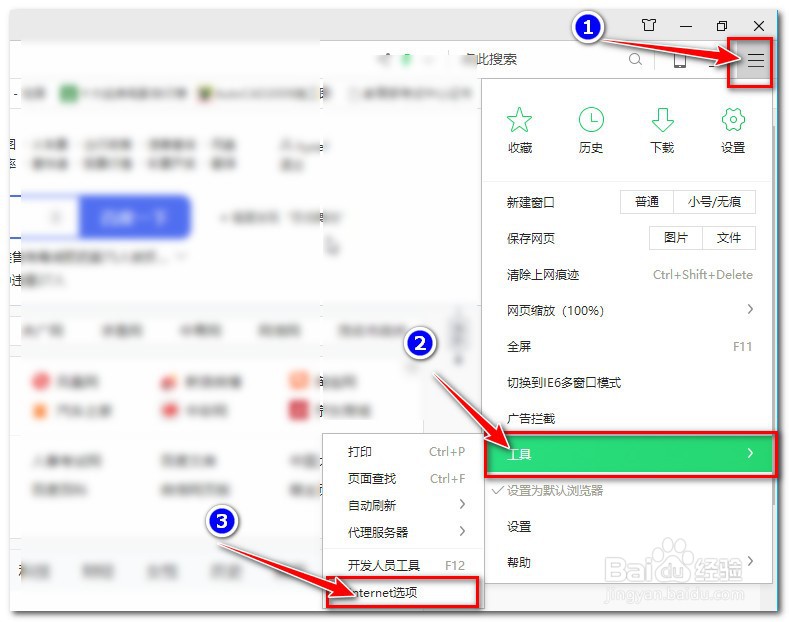Viewport: 789px width, 622px height.
Task: Select Ad blocking (广告拦截) entry
Action: [629, 418]
